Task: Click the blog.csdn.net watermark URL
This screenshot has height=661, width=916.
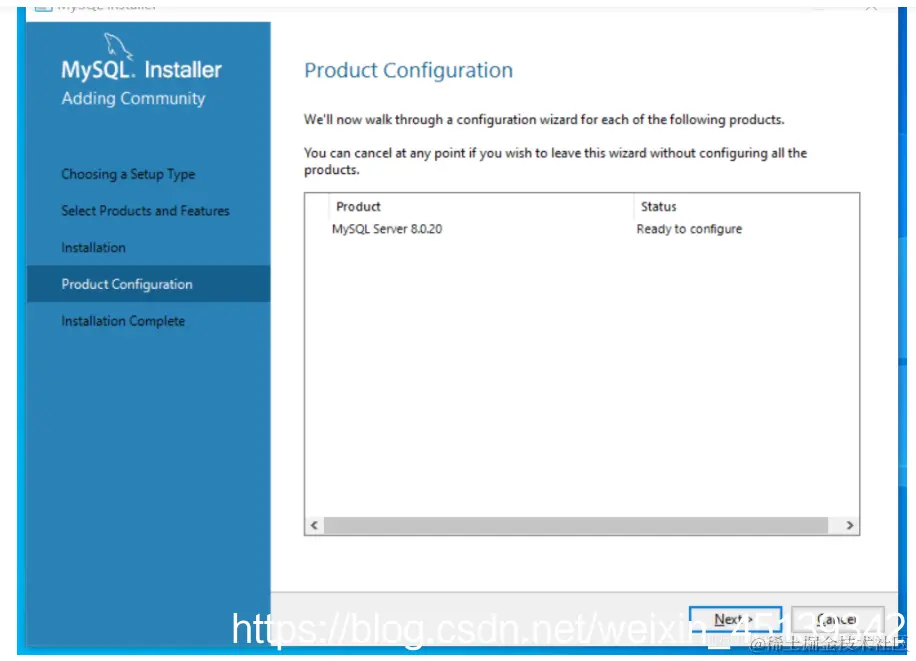Action: (567, 628)
